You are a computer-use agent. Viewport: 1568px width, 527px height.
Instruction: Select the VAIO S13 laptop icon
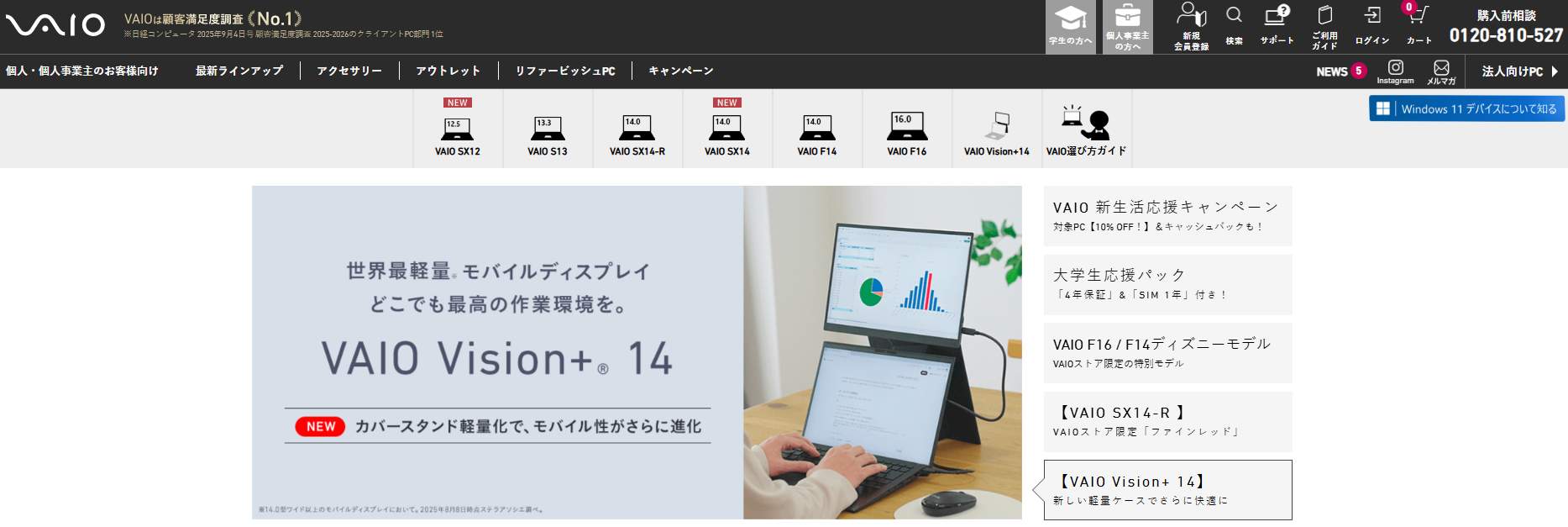(x=548, y=129)
